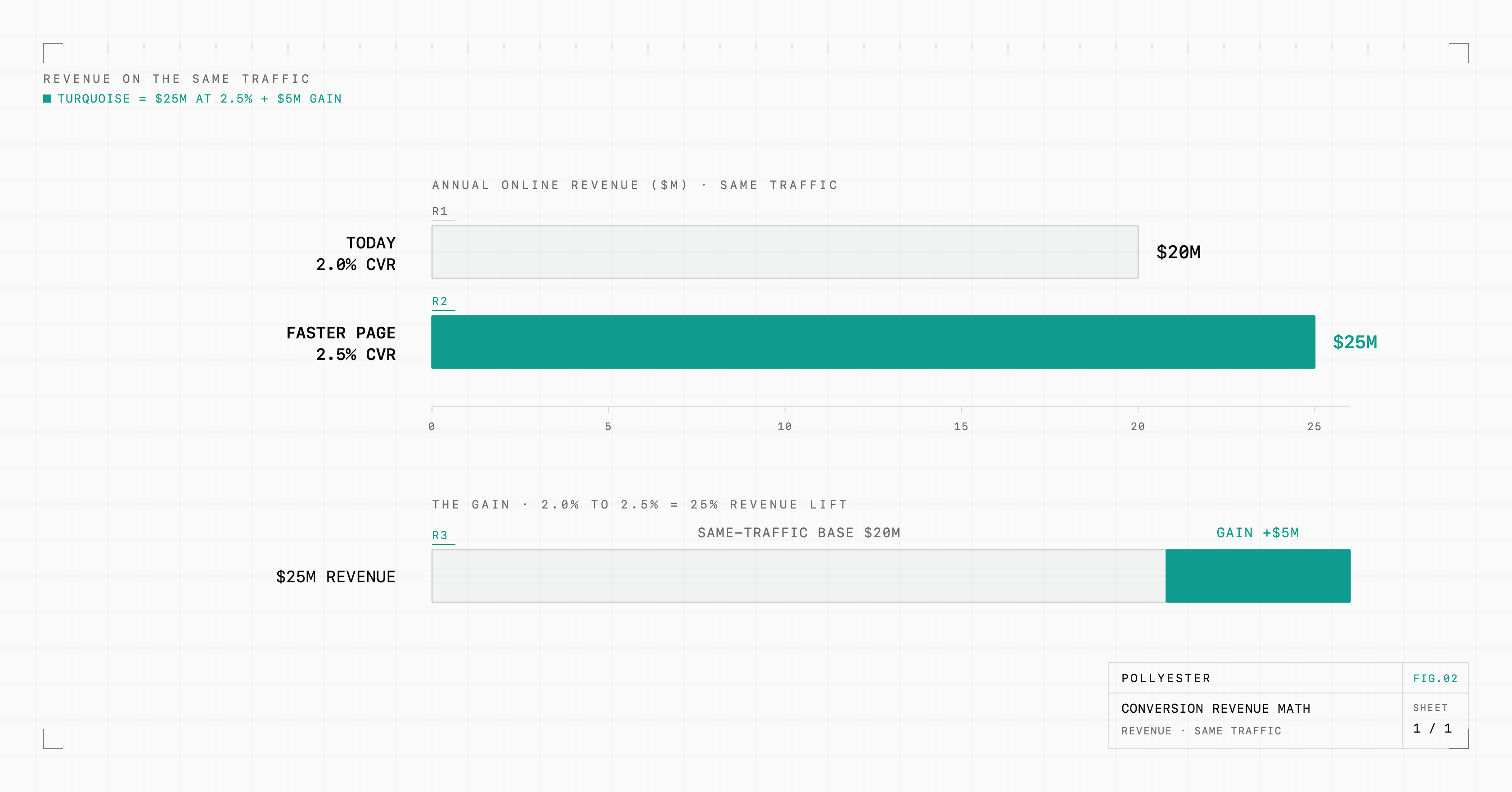Image resolution: width=1512 pixels, height=792 pixels.
Task: Click the turquoise $25M value label
Action: (1354, 342)
